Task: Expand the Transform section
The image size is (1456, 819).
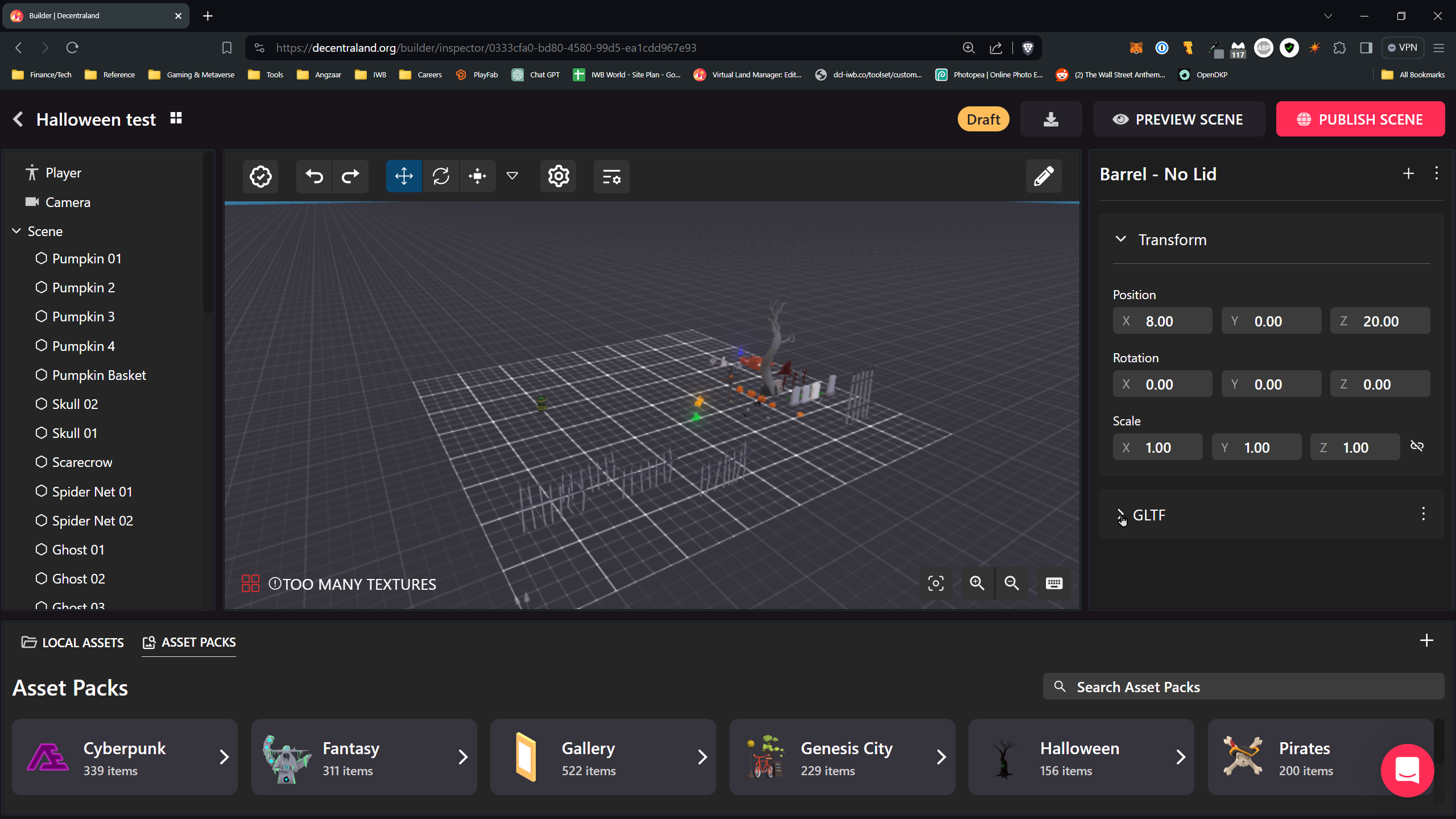Action: click(x=1123, y=239)
